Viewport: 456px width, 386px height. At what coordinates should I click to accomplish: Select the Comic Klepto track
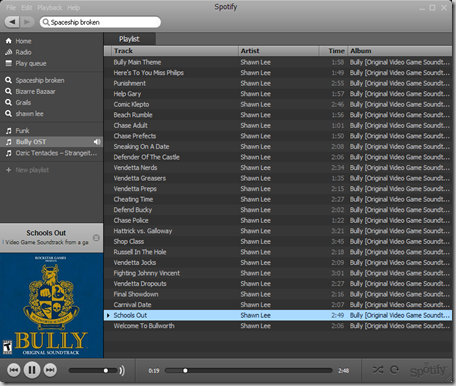click(278, 104)
